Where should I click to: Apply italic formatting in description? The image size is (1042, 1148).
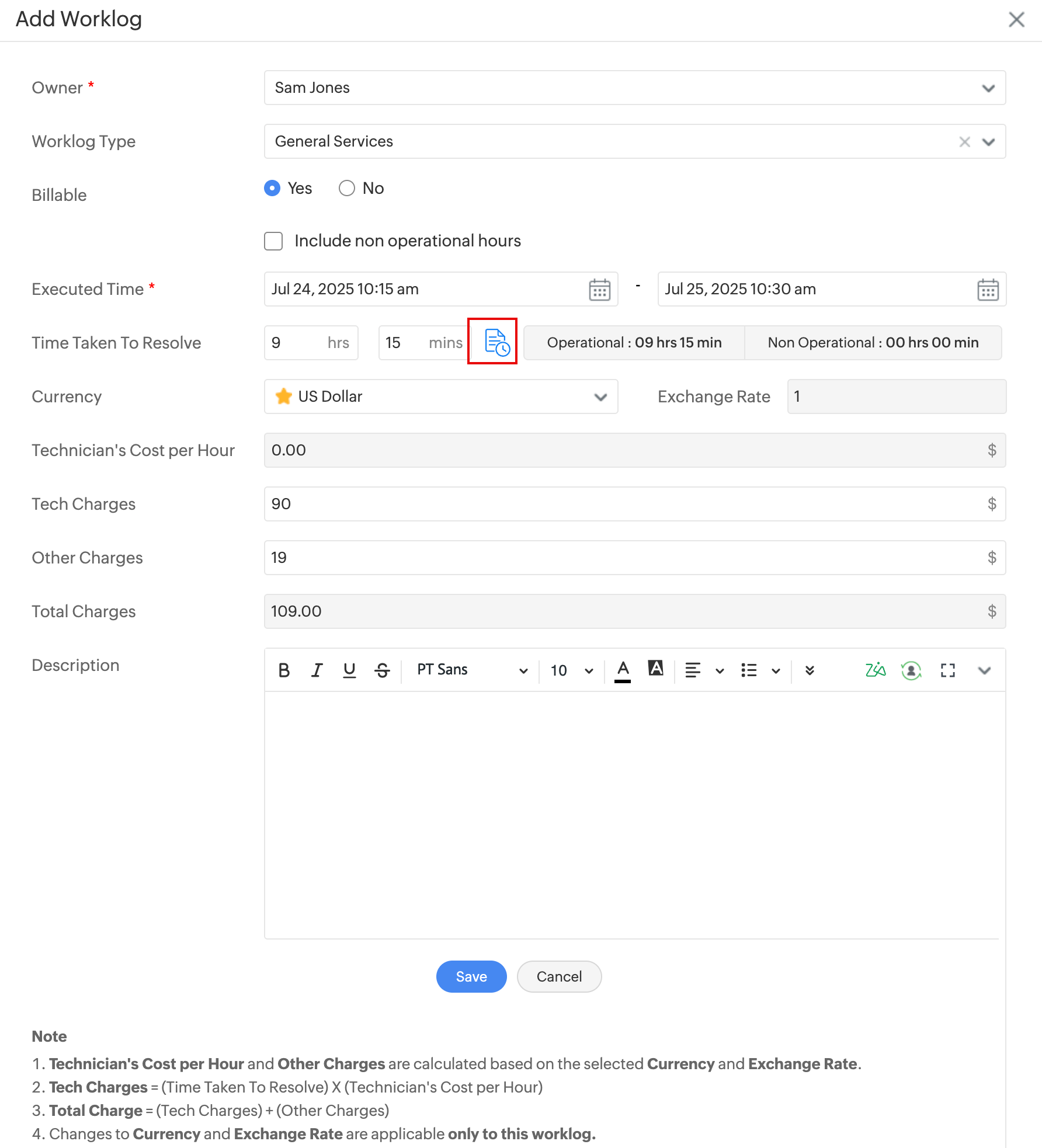pyautogui.click(x=317, y=670)
